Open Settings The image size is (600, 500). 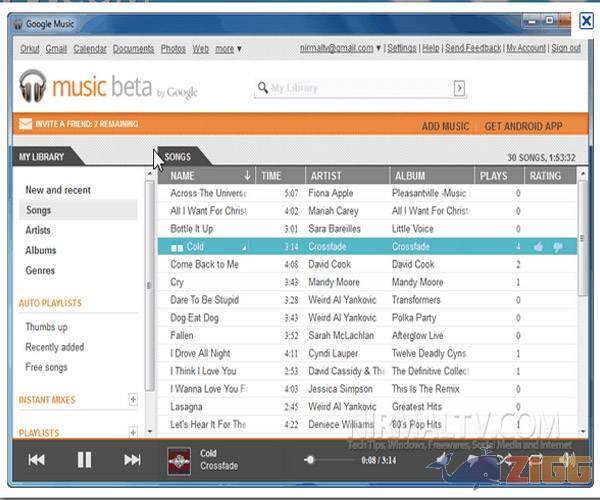coord(402,48)
